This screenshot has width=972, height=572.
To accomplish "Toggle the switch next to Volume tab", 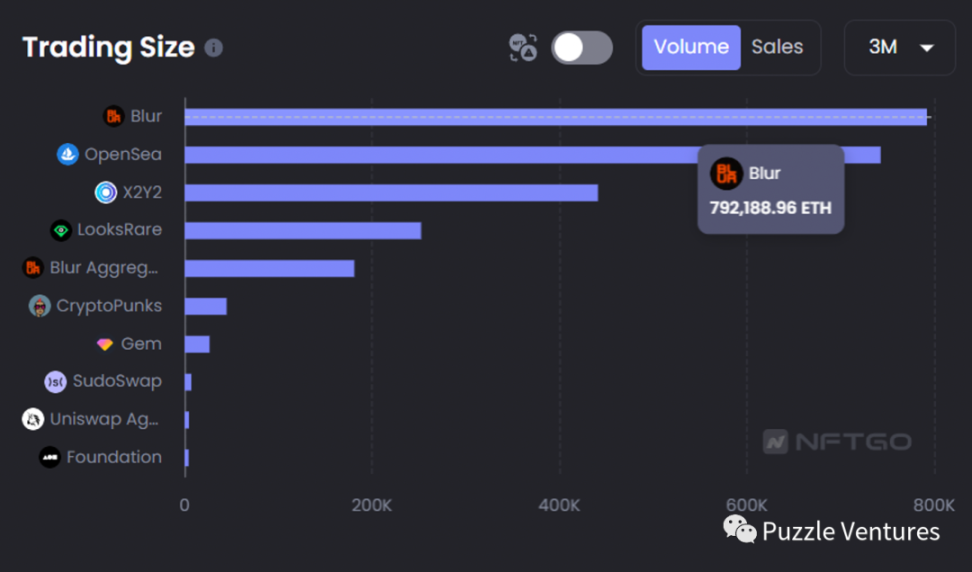I will point(582,47).
